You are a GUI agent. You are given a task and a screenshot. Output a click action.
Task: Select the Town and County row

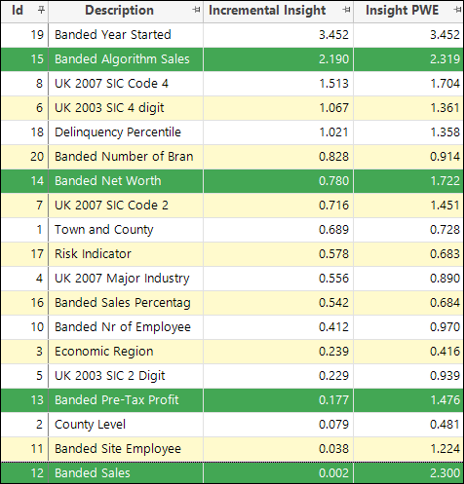pos(232,229)
